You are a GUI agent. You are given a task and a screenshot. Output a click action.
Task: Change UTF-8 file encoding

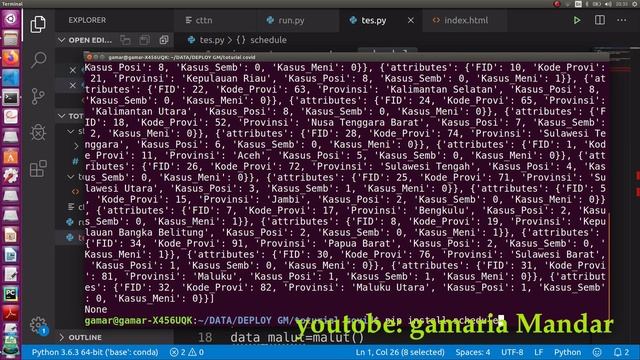click(512, 352)
